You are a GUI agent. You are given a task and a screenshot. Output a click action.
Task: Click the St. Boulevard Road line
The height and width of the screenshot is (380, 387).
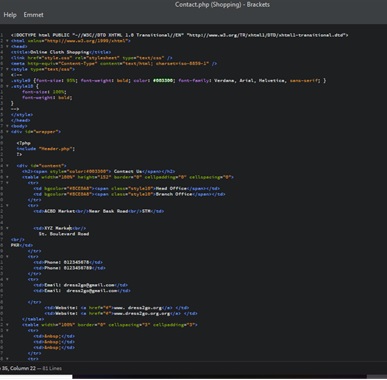click(x=64, y=234)
